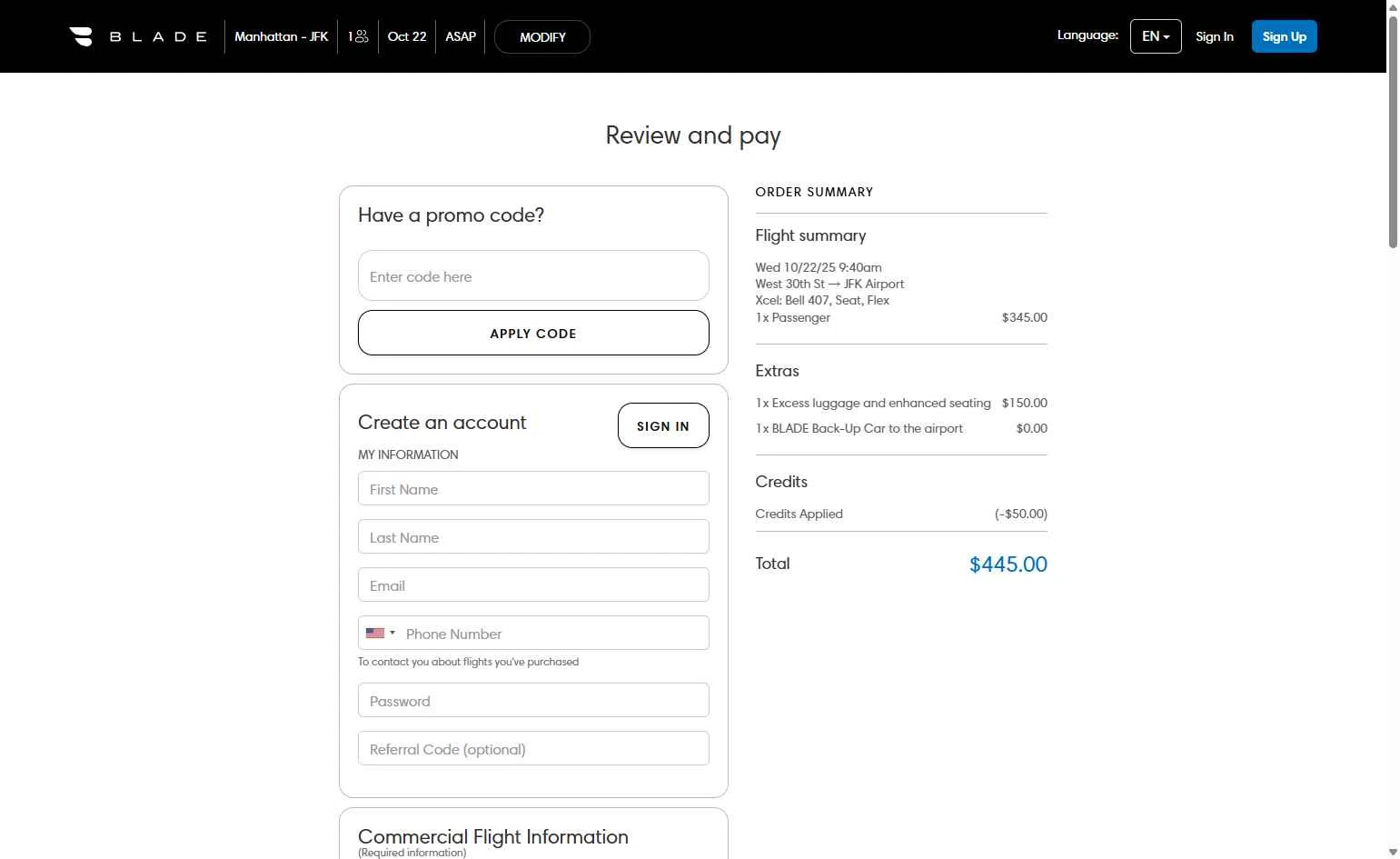Click 'Xcel: Bell 407, Seat, Flex' text
The height and width of the screenshot is (859, 1400).
point(822,300)
